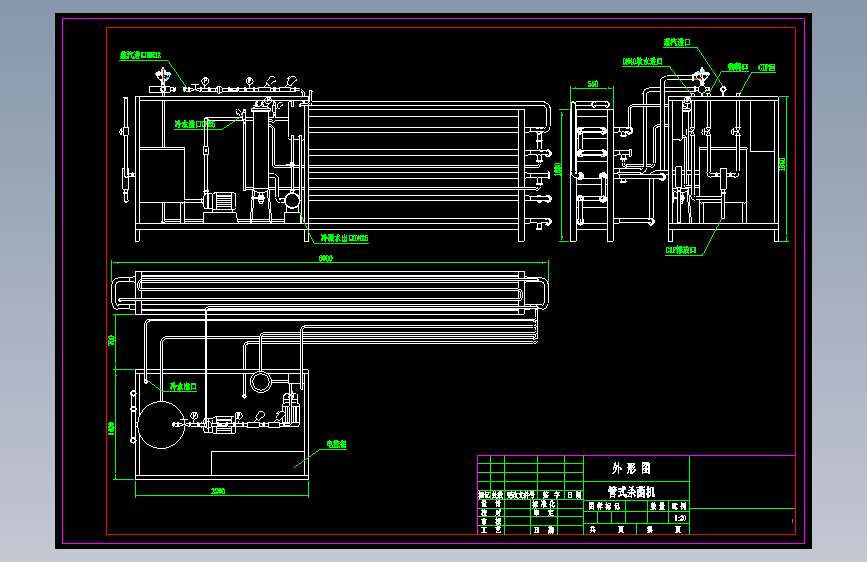Select the 工艺 cell in title block
The image size is (867, 562).
pos(490,530)
